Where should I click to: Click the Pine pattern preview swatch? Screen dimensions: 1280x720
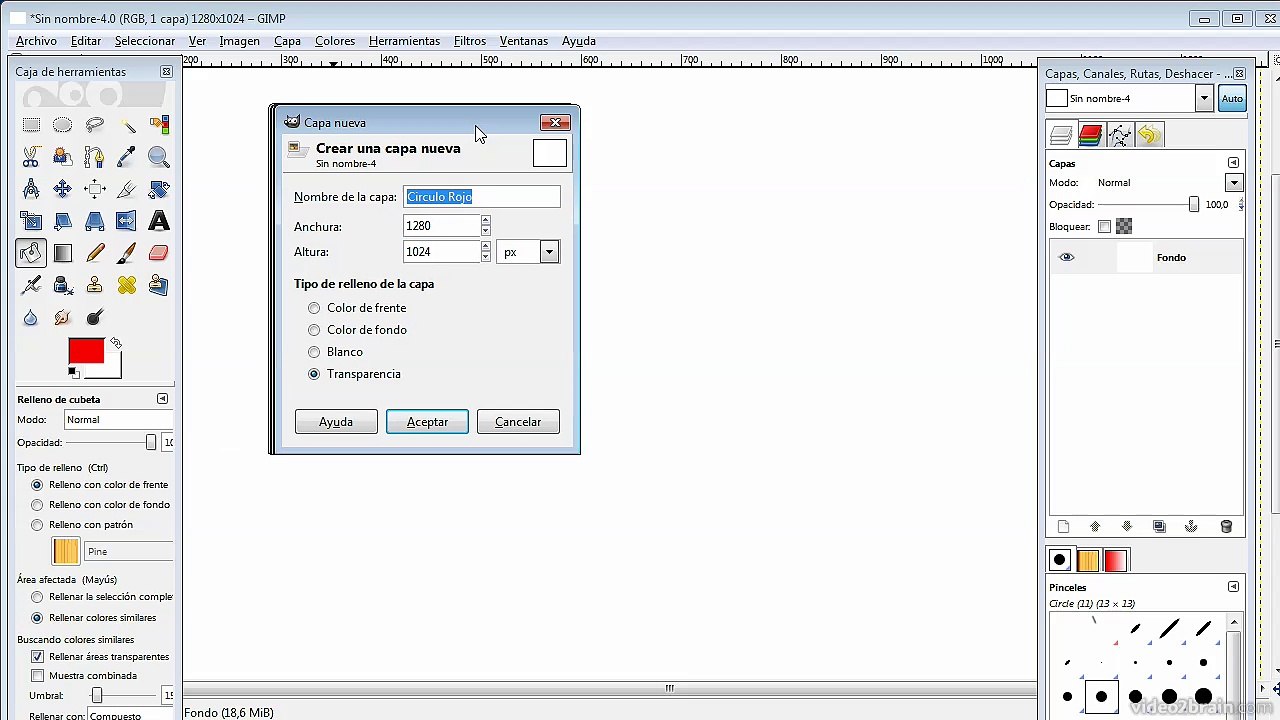coord(66,551)
